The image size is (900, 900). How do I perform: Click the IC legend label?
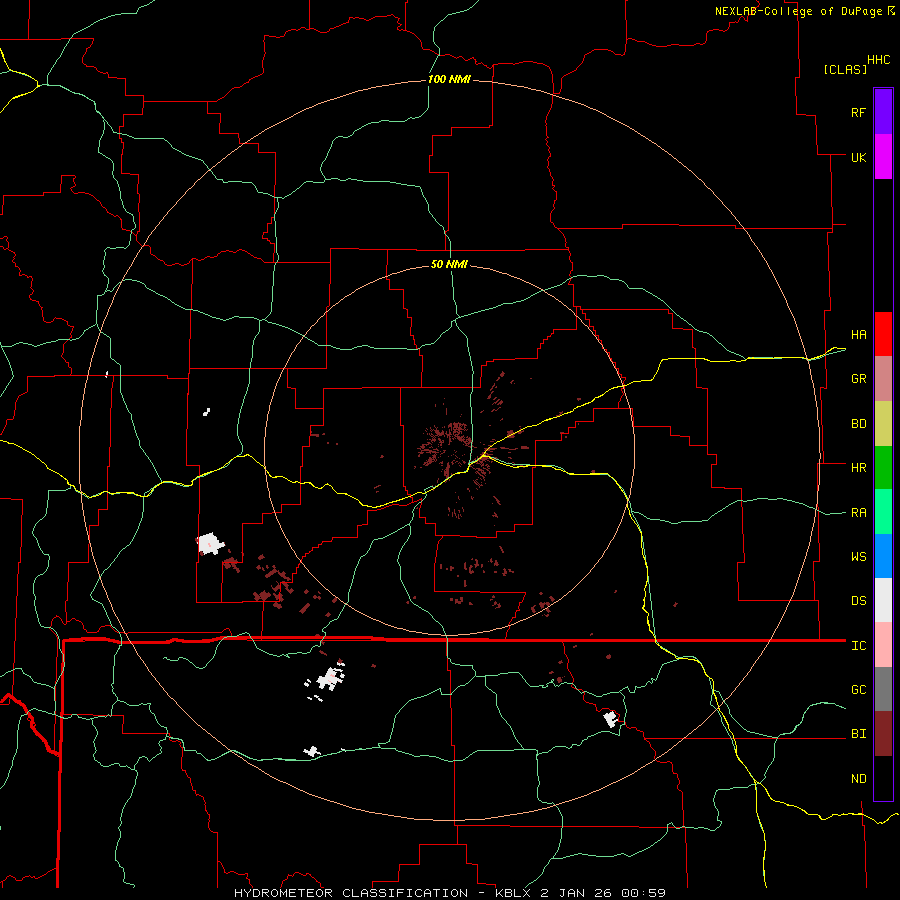[859, 646]
